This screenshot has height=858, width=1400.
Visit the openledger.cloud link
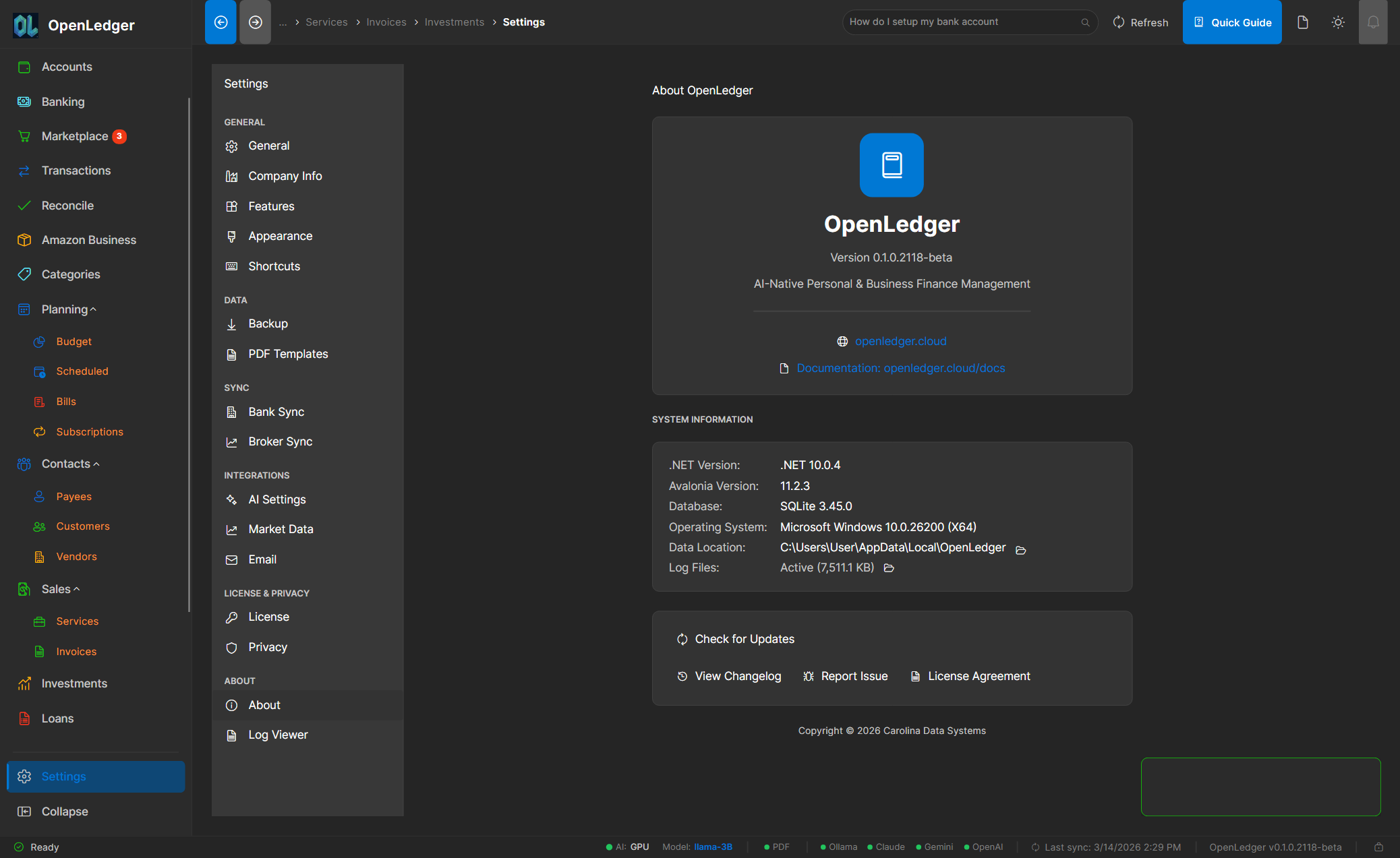[901, 341]
